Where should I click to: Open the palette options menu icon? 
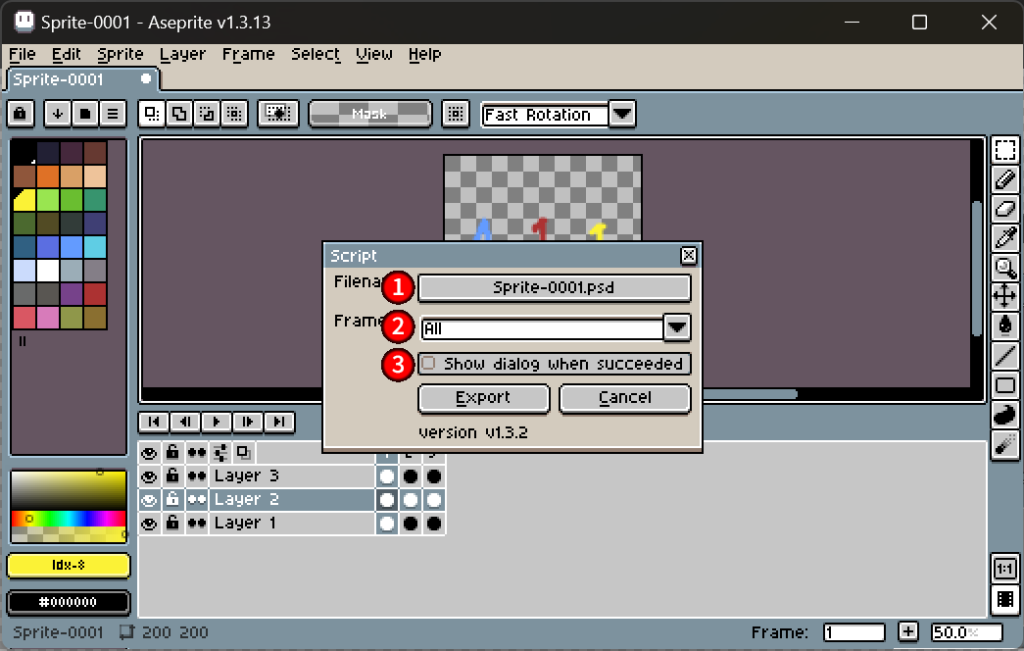coord(112,114)
